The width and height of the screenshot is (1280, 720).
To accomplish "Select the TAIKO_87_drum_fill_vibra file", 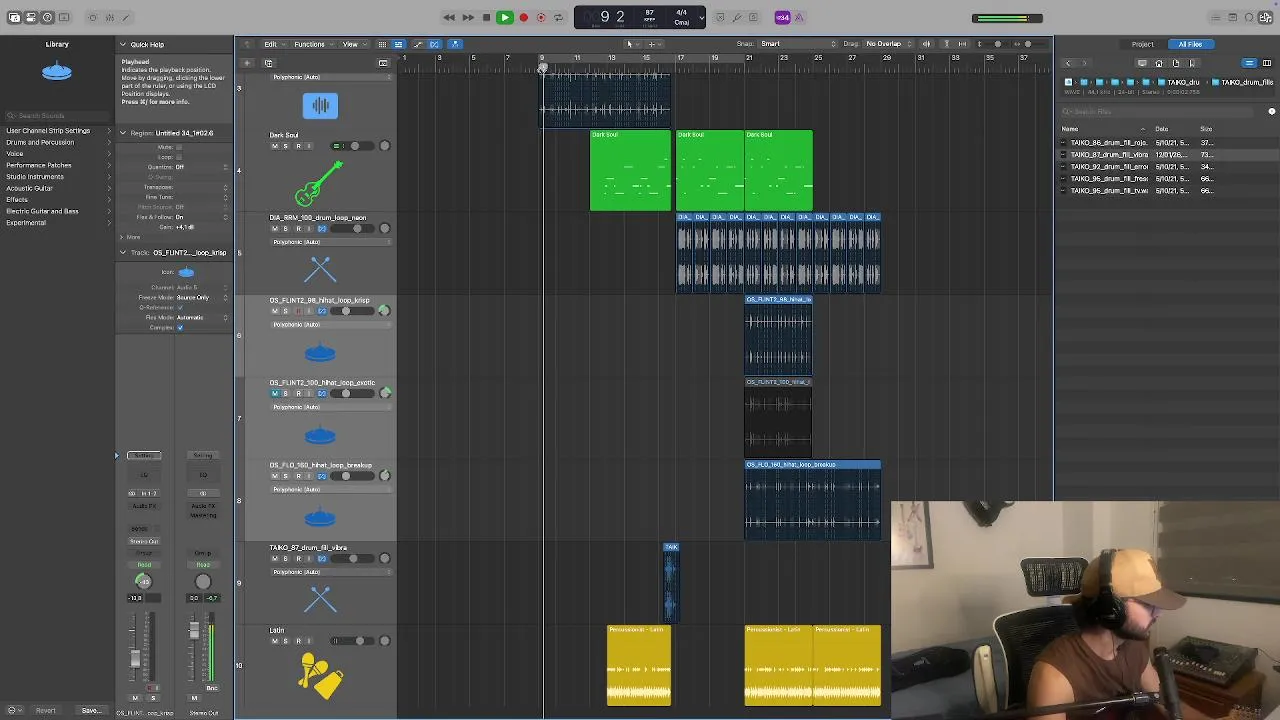I will [1108, 155].
